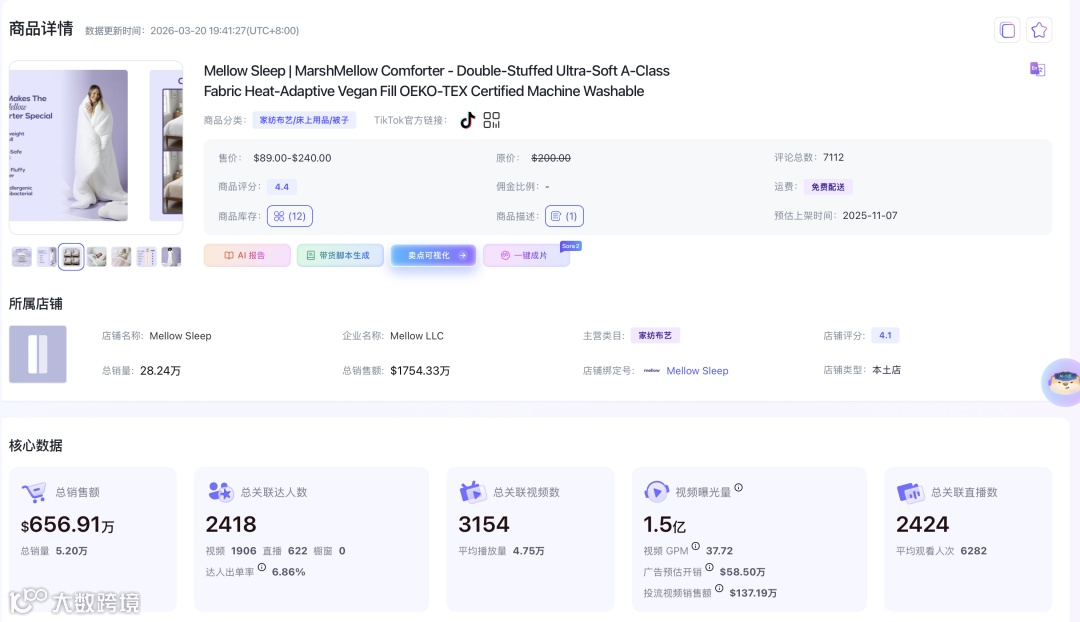Screen dimensions: 1080x622
Task: Click the store type value 本土店
Action: click(886, 370)
